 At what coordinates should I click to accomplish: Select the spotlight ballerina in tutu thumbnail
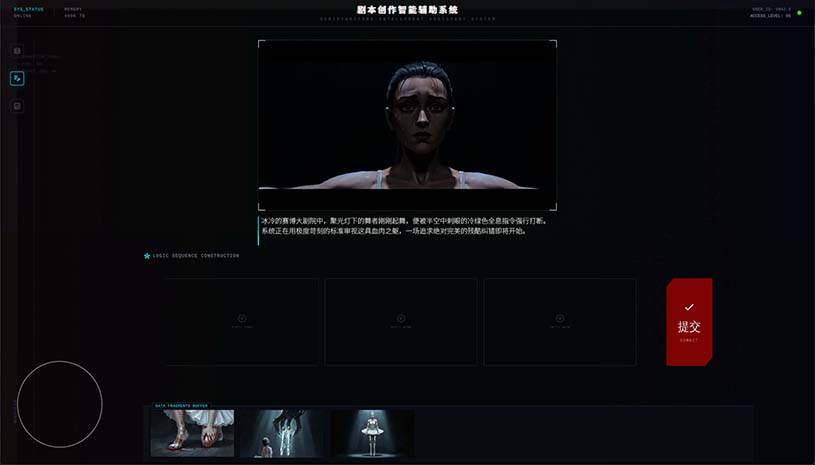[x=372, y=433]
